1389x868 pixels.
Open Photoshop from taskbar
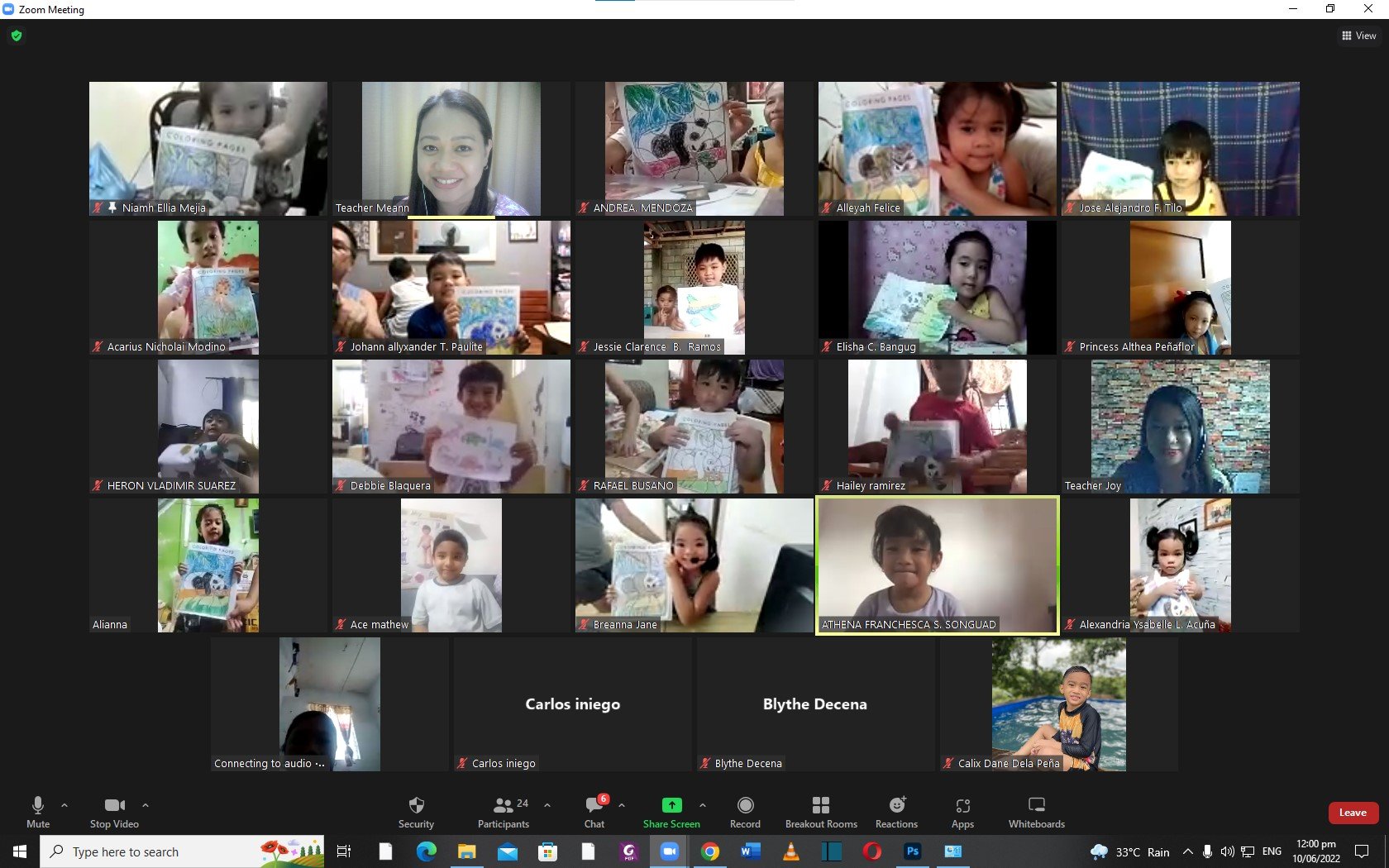pos(912,851)
